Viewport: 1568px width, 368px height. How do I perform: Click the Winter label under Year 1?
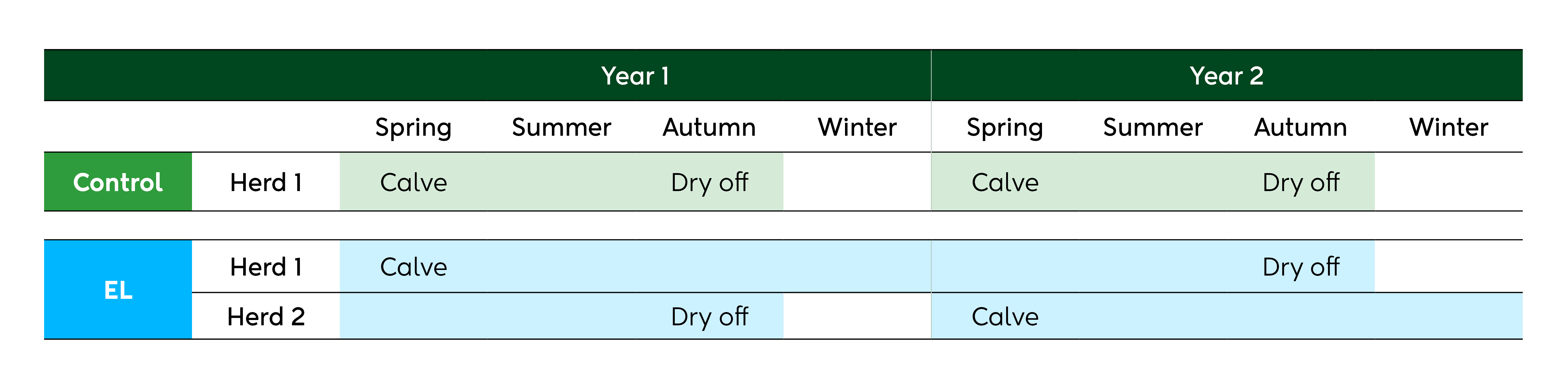(857, 128)
